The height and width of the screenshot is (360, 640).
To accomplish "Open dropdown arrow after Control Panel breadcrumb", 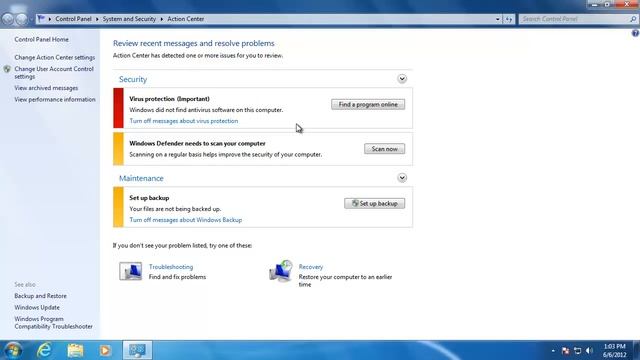I will pyautogui.click(x=97, y=19).
